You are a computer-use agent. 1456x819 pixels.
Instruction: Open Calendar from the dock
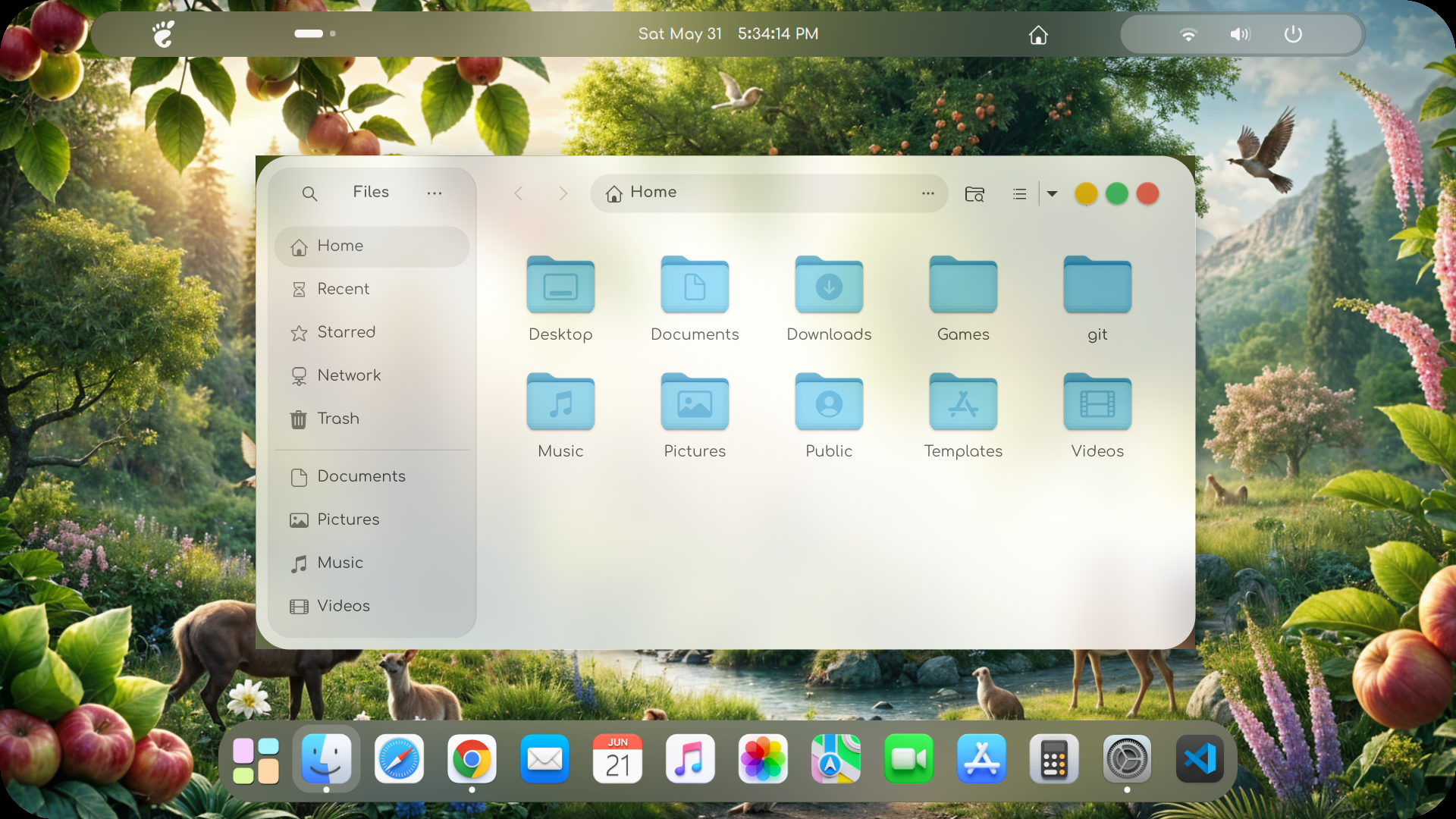pyautogui.click(x=617, y=759)
